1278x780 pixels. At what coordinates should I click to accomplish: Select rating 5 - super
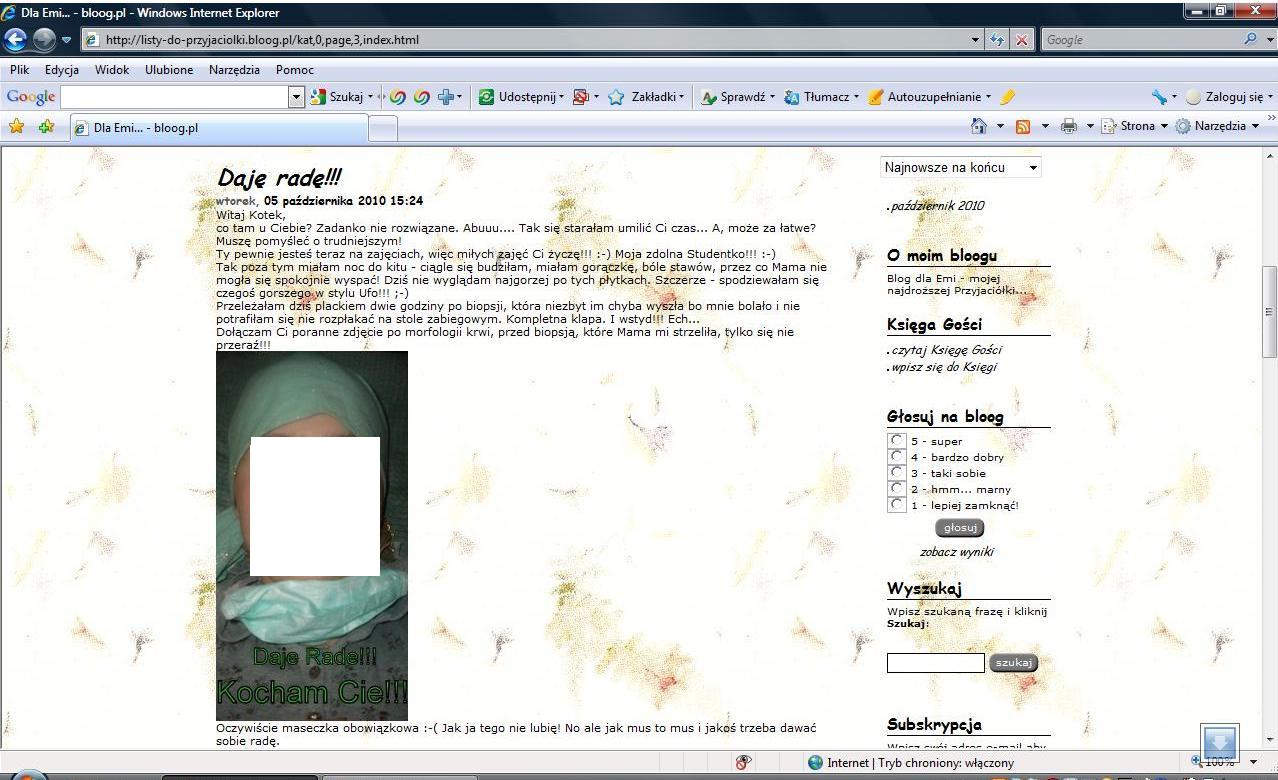pyautogui.click(x=897, y=441)
